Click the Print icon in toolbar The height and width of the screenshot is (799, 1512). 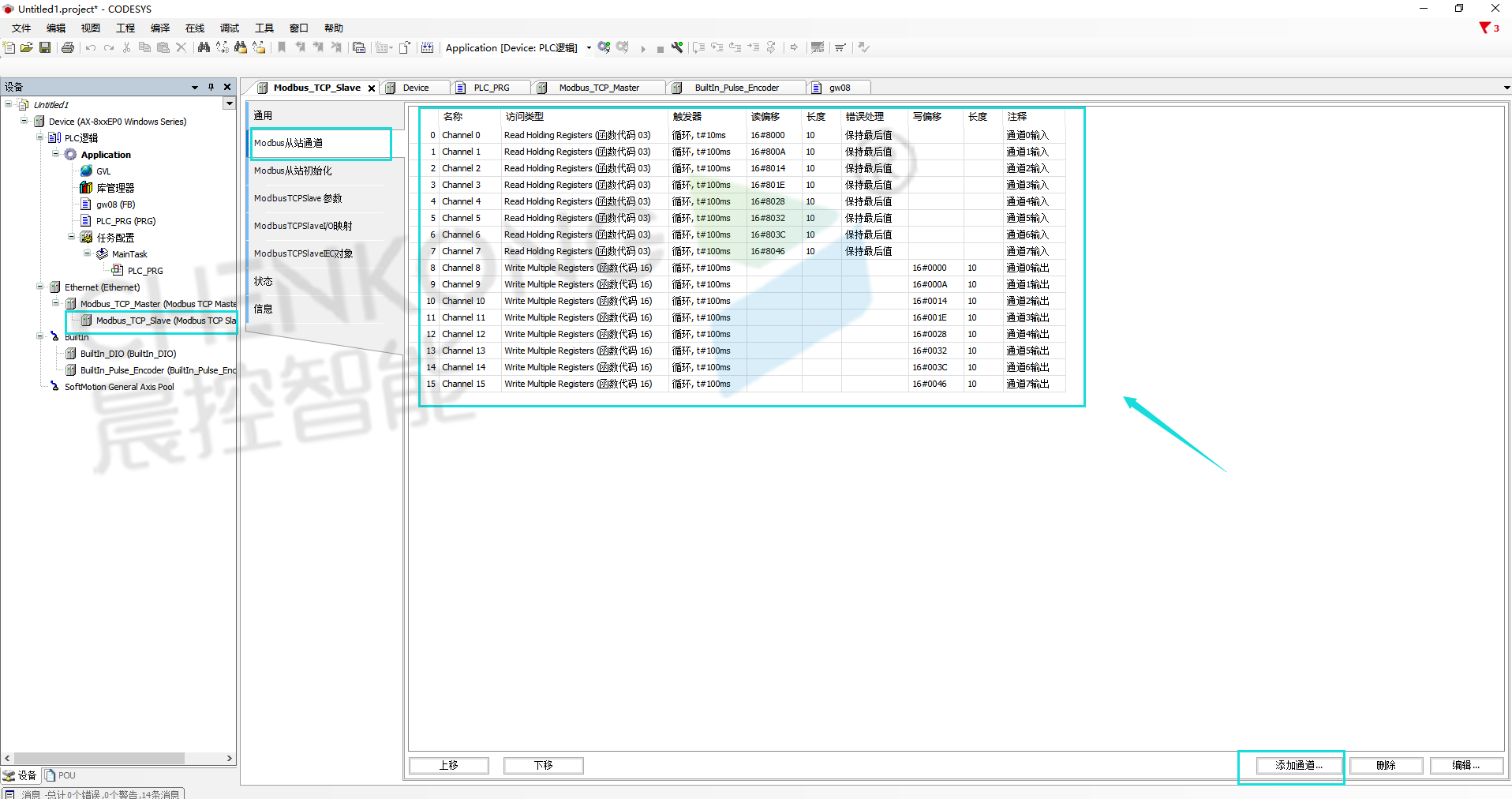point(68,47)
